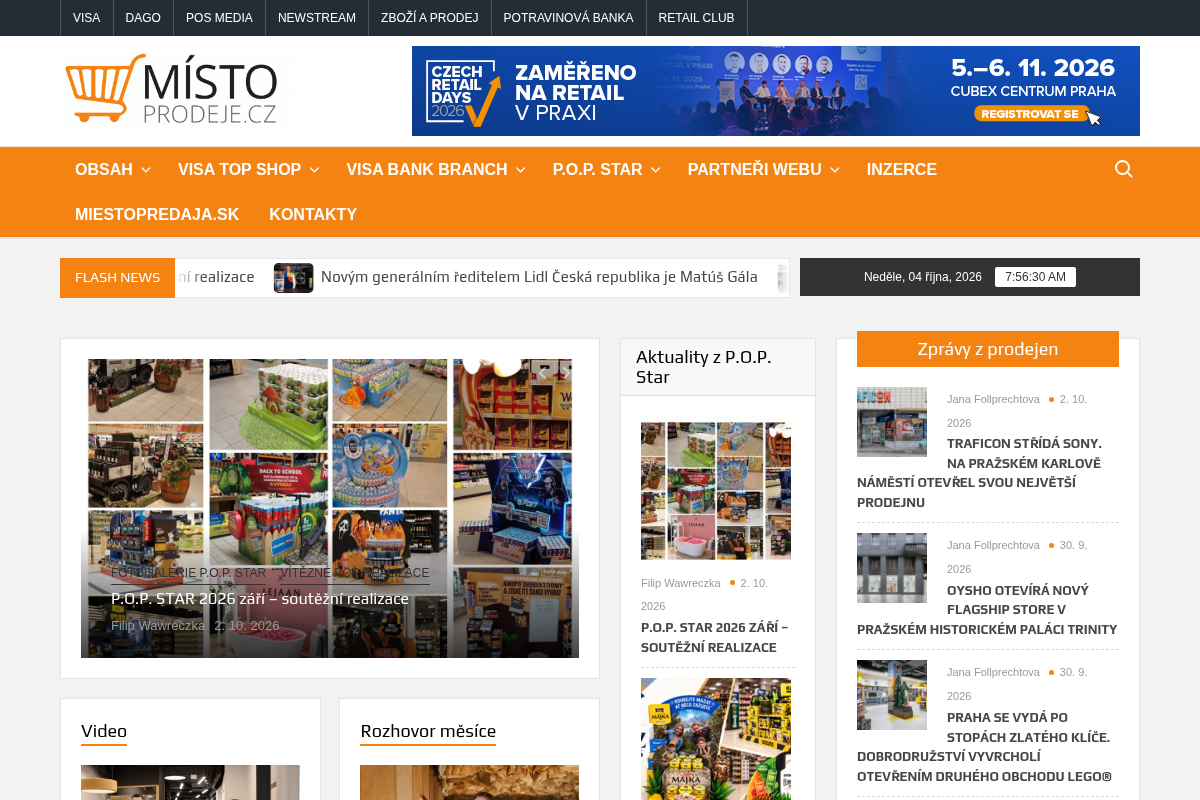1200x800 pixels.
Task: Open TRAFICON STŘÍDÁ SONY article
Action: click(x=979, y=472)
